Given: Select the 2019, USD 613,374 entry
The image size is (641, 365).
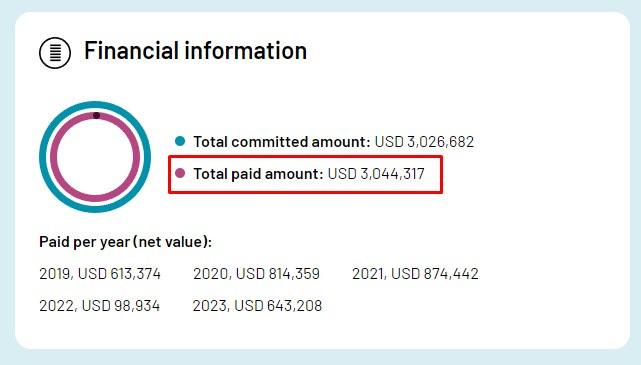Looking at the screenshot, I should click(x=100, y=273).
